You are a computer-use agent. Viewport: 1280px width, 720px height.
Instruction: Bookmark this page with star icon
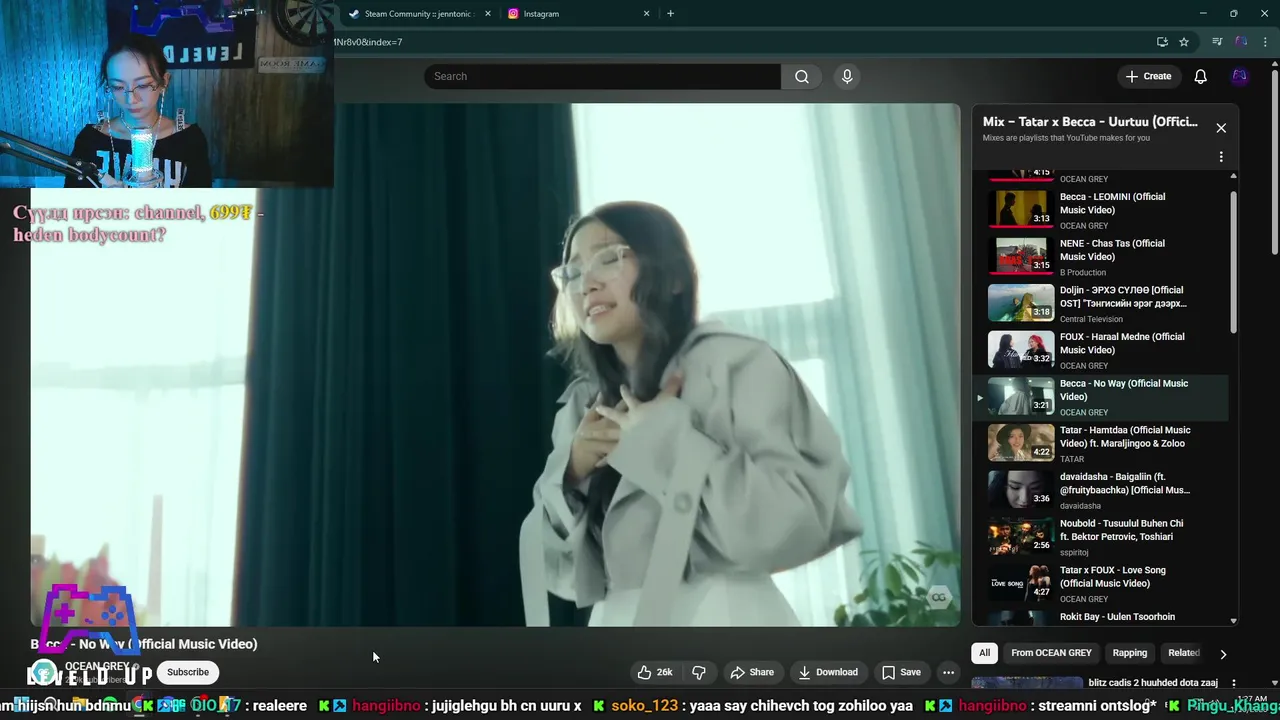[1184, 42]
